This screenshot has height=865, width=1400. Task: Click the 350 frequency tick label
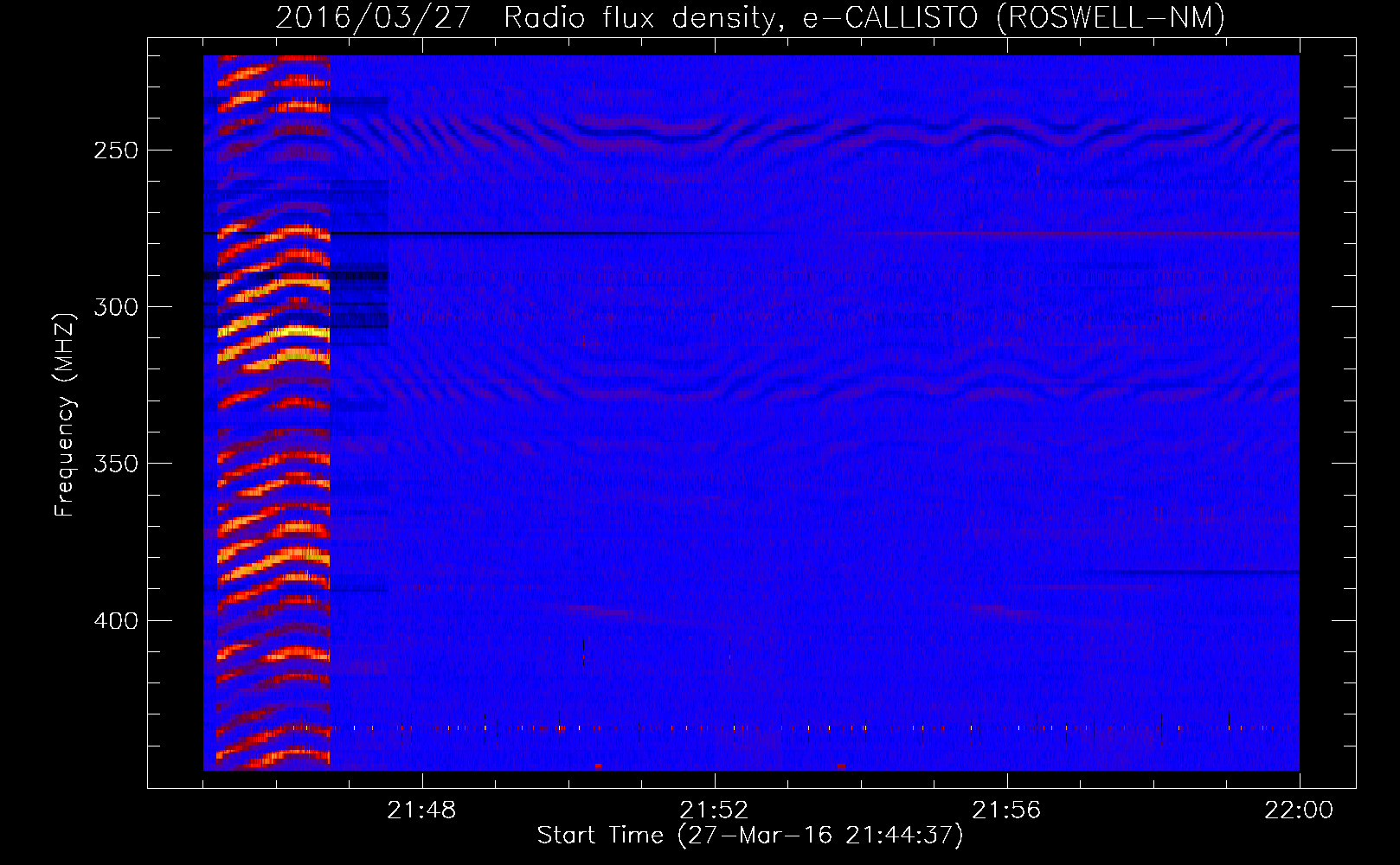coord(116,464)
